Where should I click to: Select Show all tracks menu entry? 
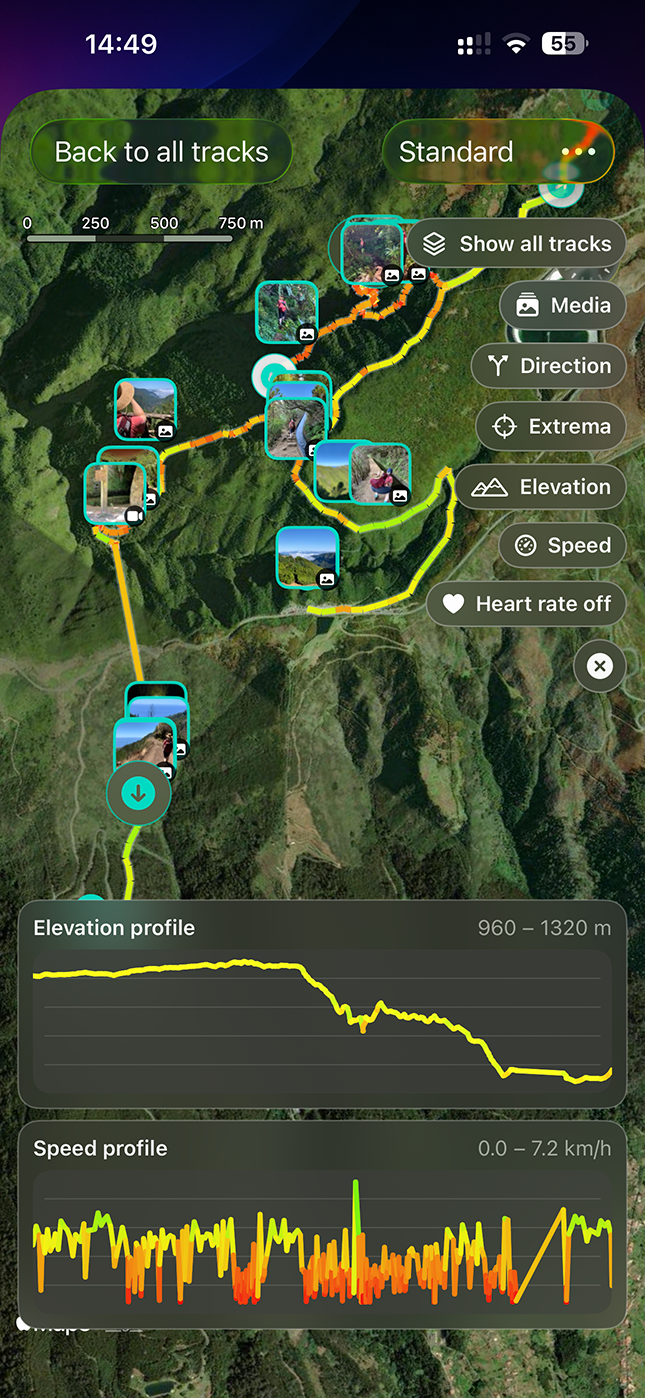(516, 244)
